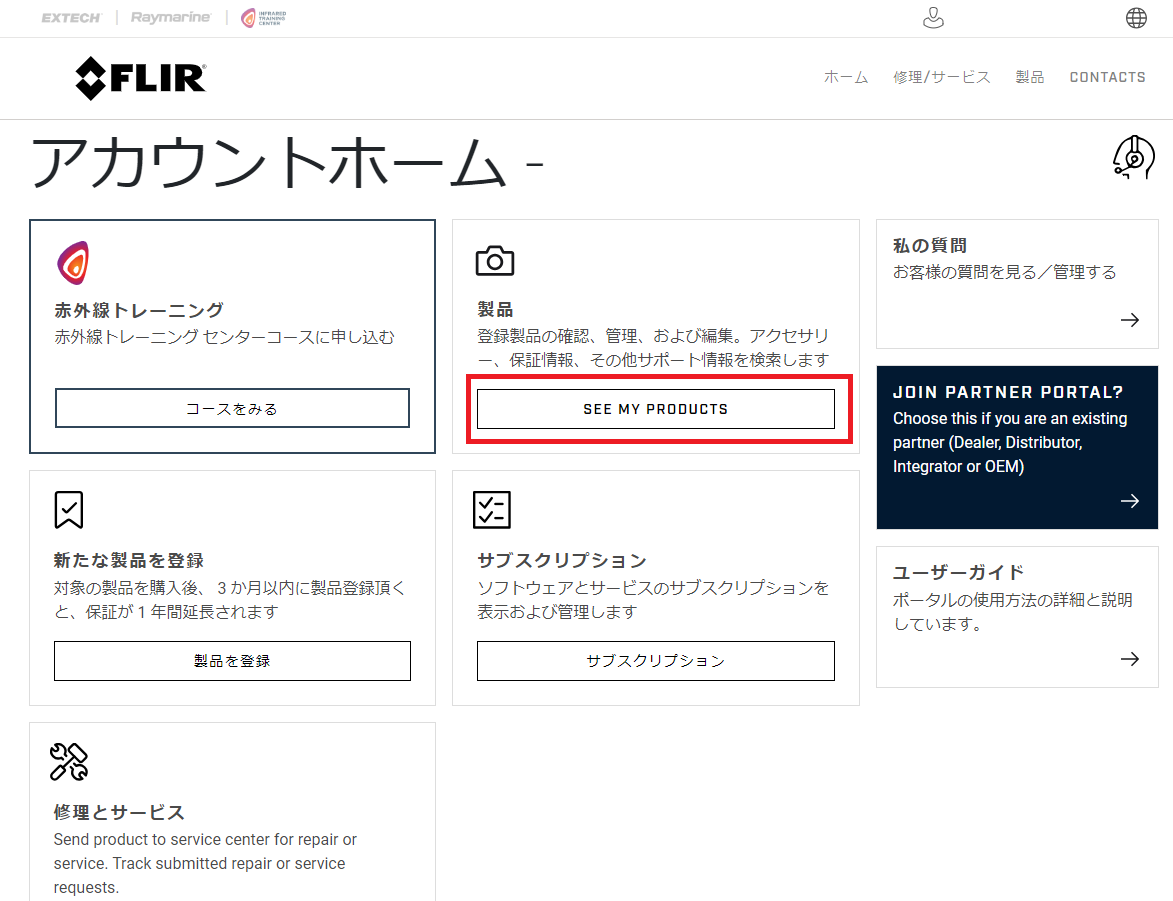Click the tools icon above 修理とサービス
Viewport: 1173px width, 901px height.
coord(68,762)
